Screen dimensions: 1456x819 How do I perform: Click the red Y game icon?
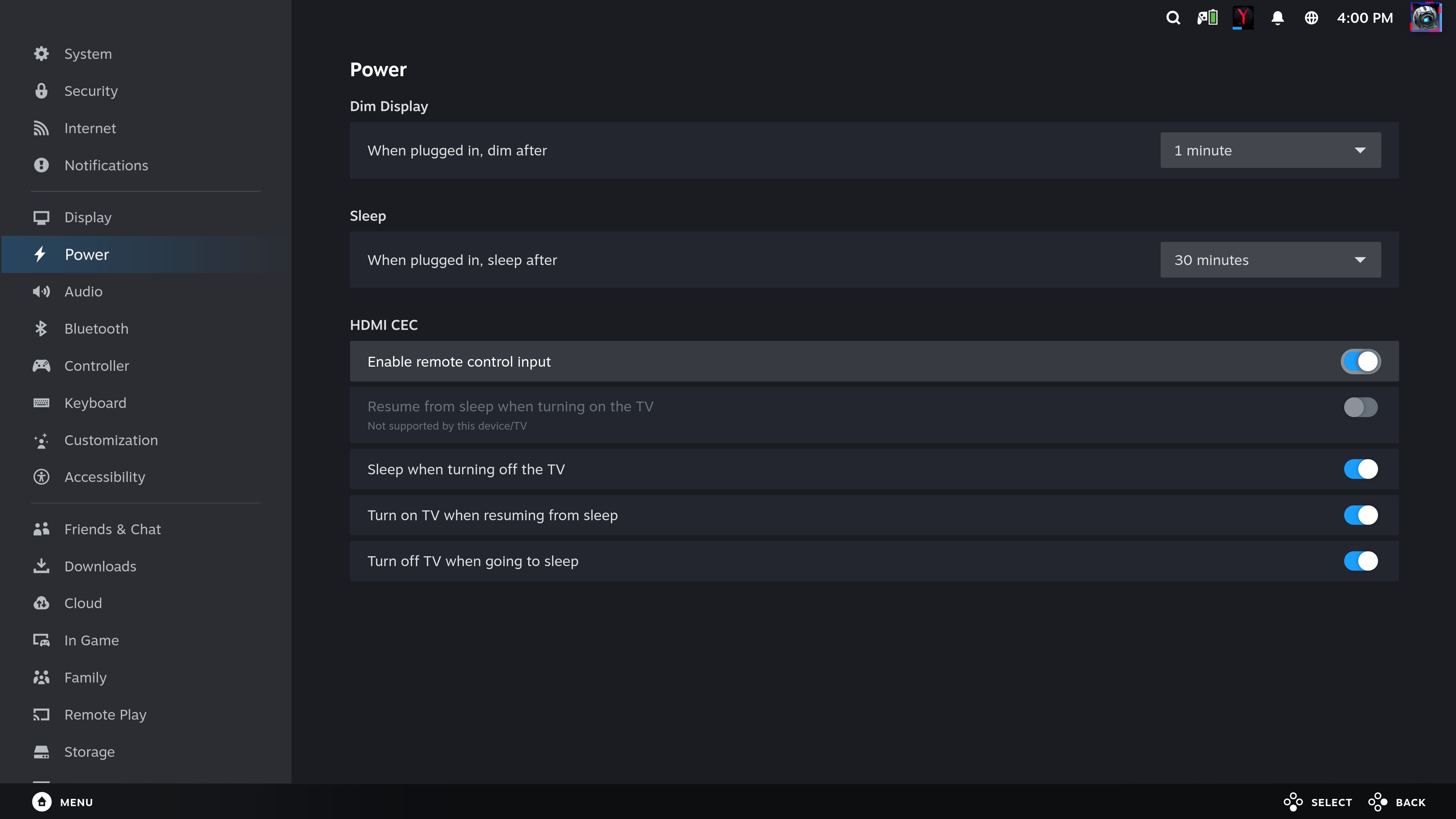[x=1243, y=18]
